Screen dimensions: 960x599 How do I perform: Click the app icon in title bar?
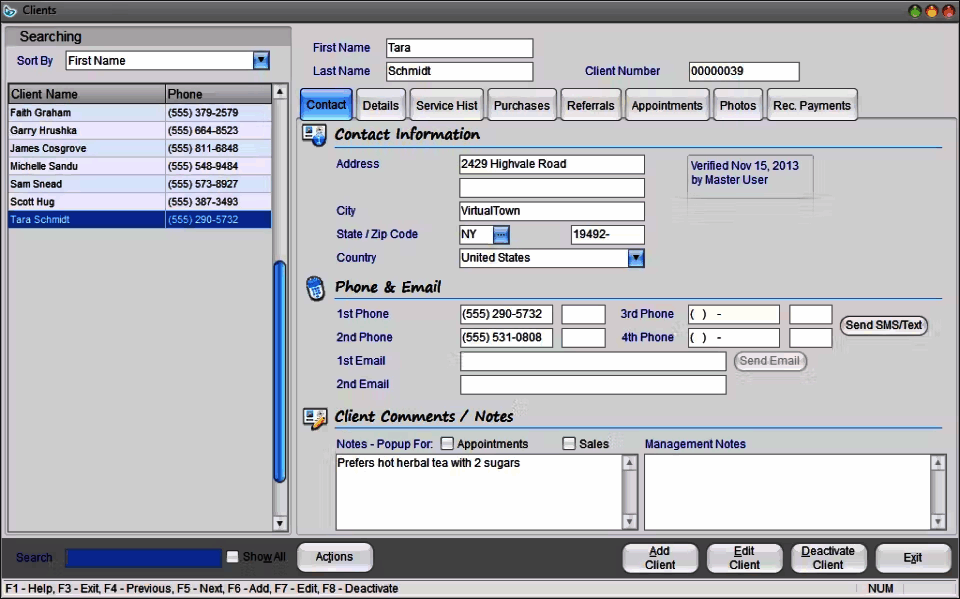coord(10,11)
